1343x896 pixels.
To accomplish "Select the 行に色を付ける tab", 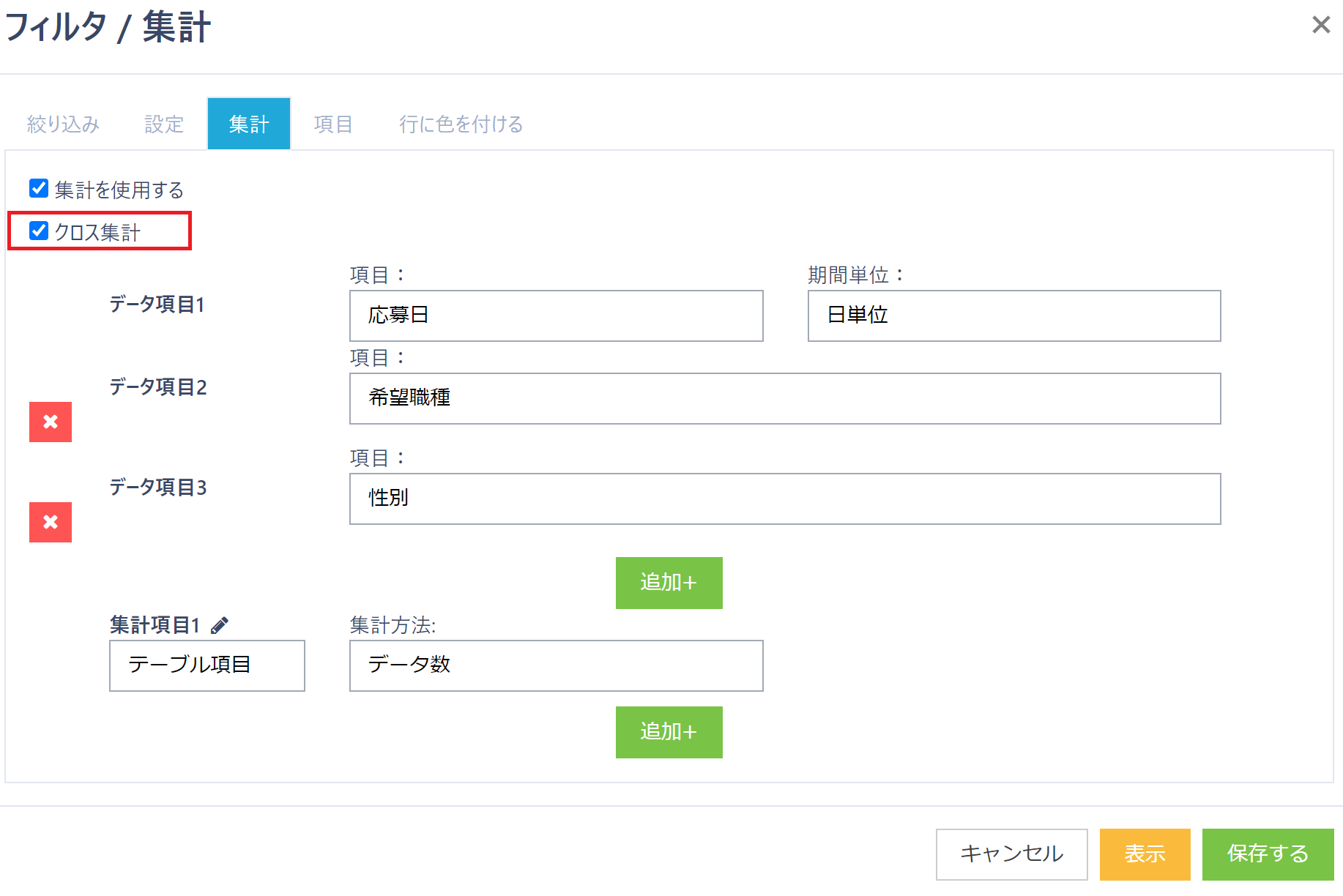I will pos(461,124).
